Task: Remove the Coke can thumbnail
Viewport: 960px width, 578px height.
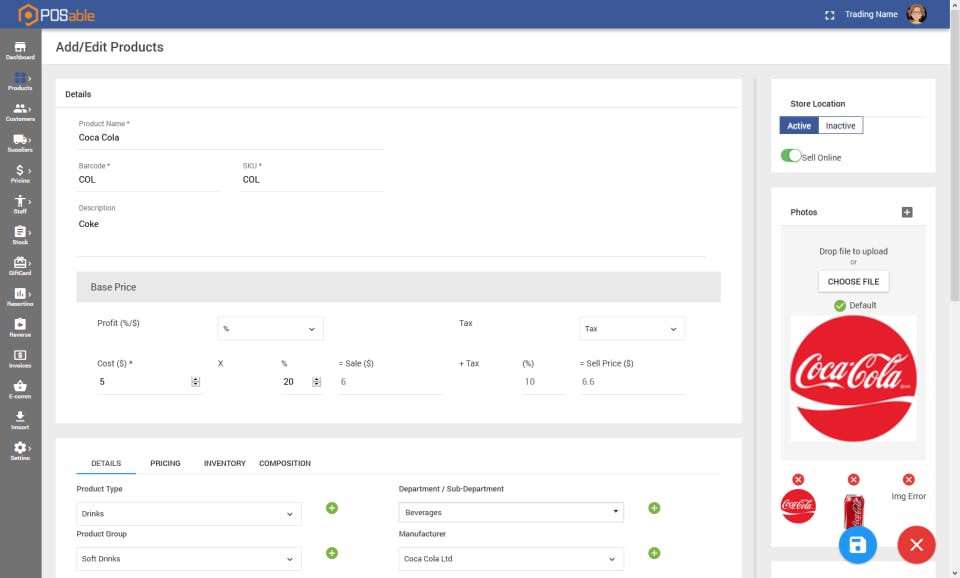Action: click(853, 479)
